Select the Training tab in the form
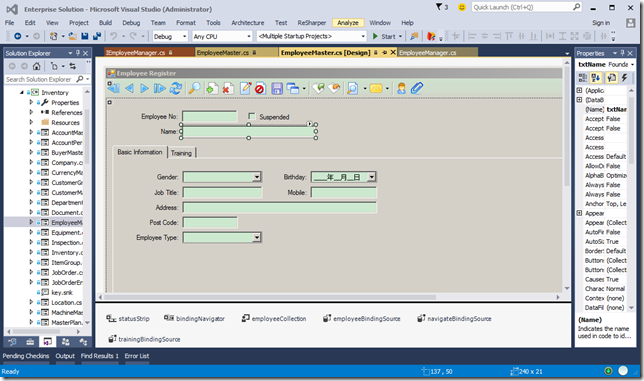The height and width of the screenshot is (381, 644). pyautogui.click(x=181, y=153)
